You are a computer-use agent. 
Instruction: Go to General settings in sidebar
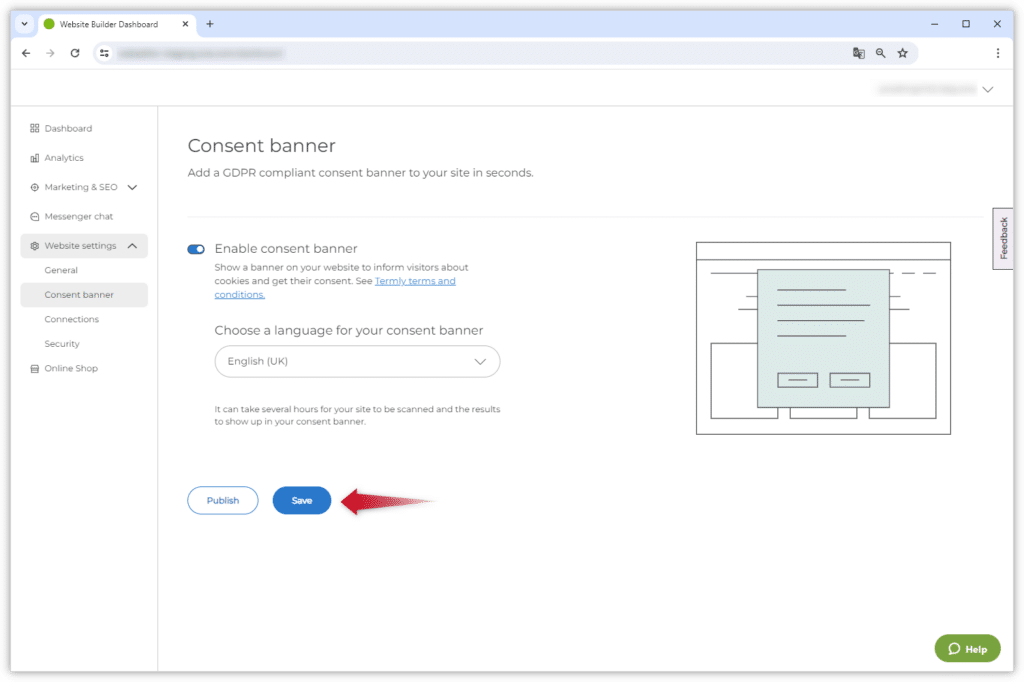tap(61, 270)
